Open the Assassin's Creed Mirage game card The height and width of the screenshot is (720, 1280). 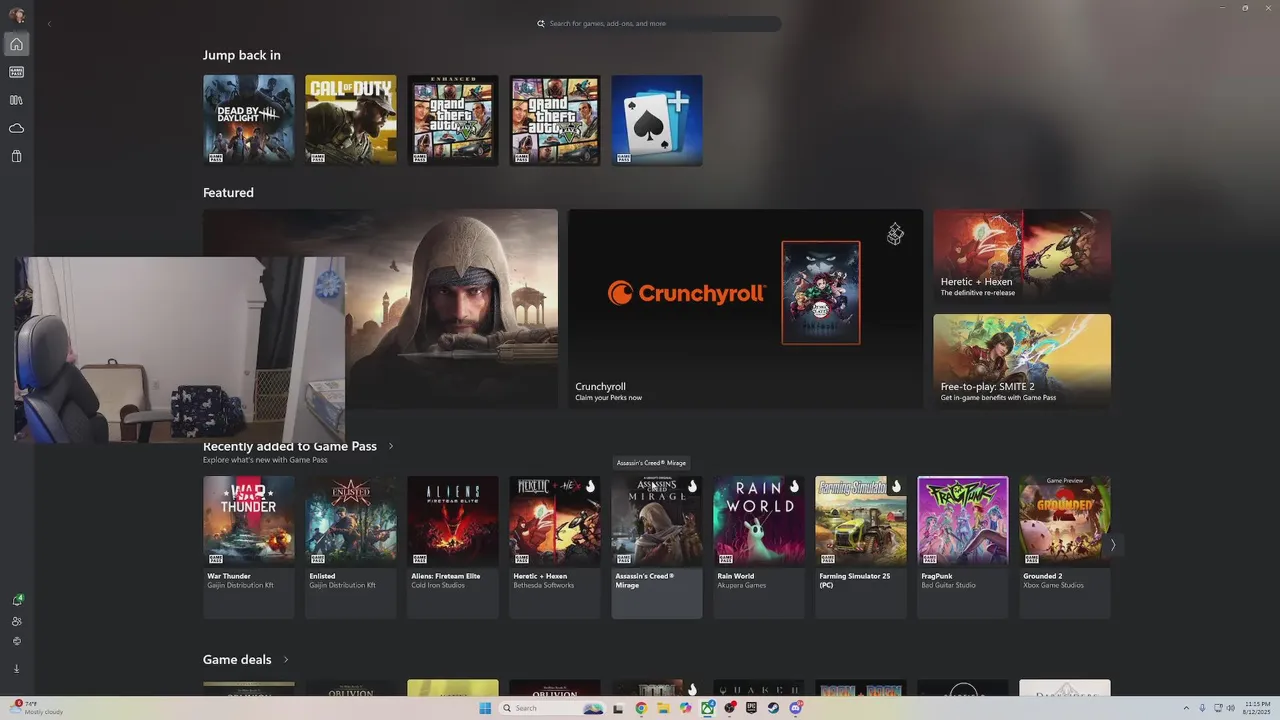click(x=657, y=547)
